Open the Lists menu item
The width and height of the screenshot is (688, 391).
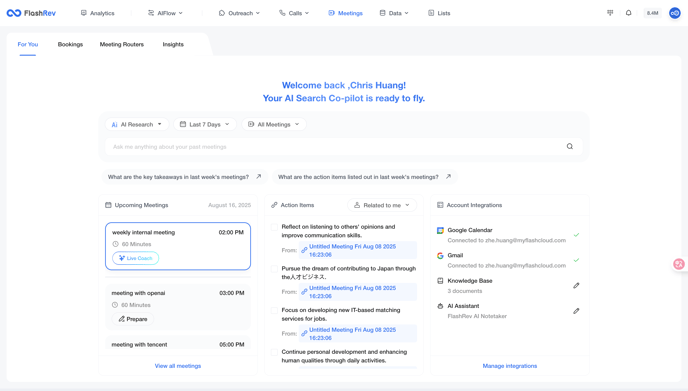[x=439, y=13]
